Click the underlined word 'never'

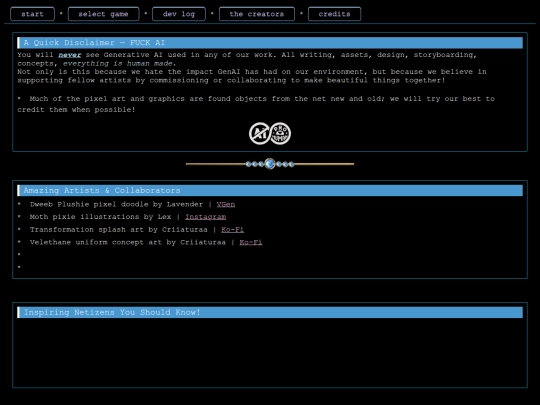[70, 55]
